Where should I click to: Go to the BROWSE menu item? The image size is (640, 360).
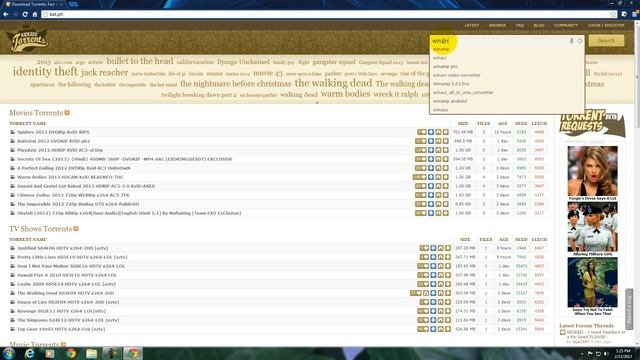coord(497,25)
